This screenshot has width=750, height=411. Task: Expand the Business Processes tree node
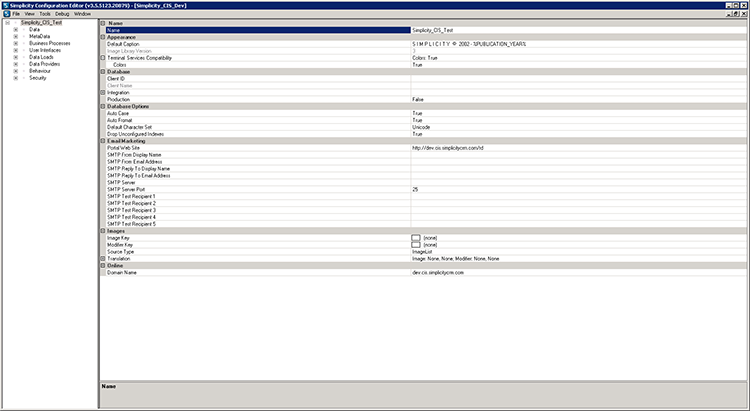[15, 44]
